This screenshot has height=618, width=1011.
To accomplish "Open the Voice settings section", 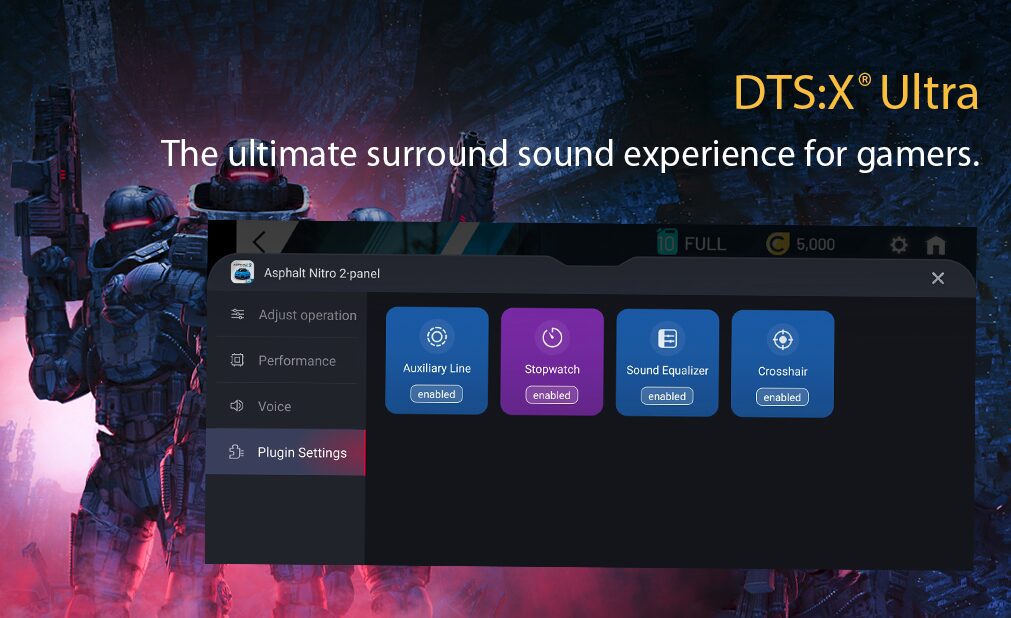I will click(288, 406).
